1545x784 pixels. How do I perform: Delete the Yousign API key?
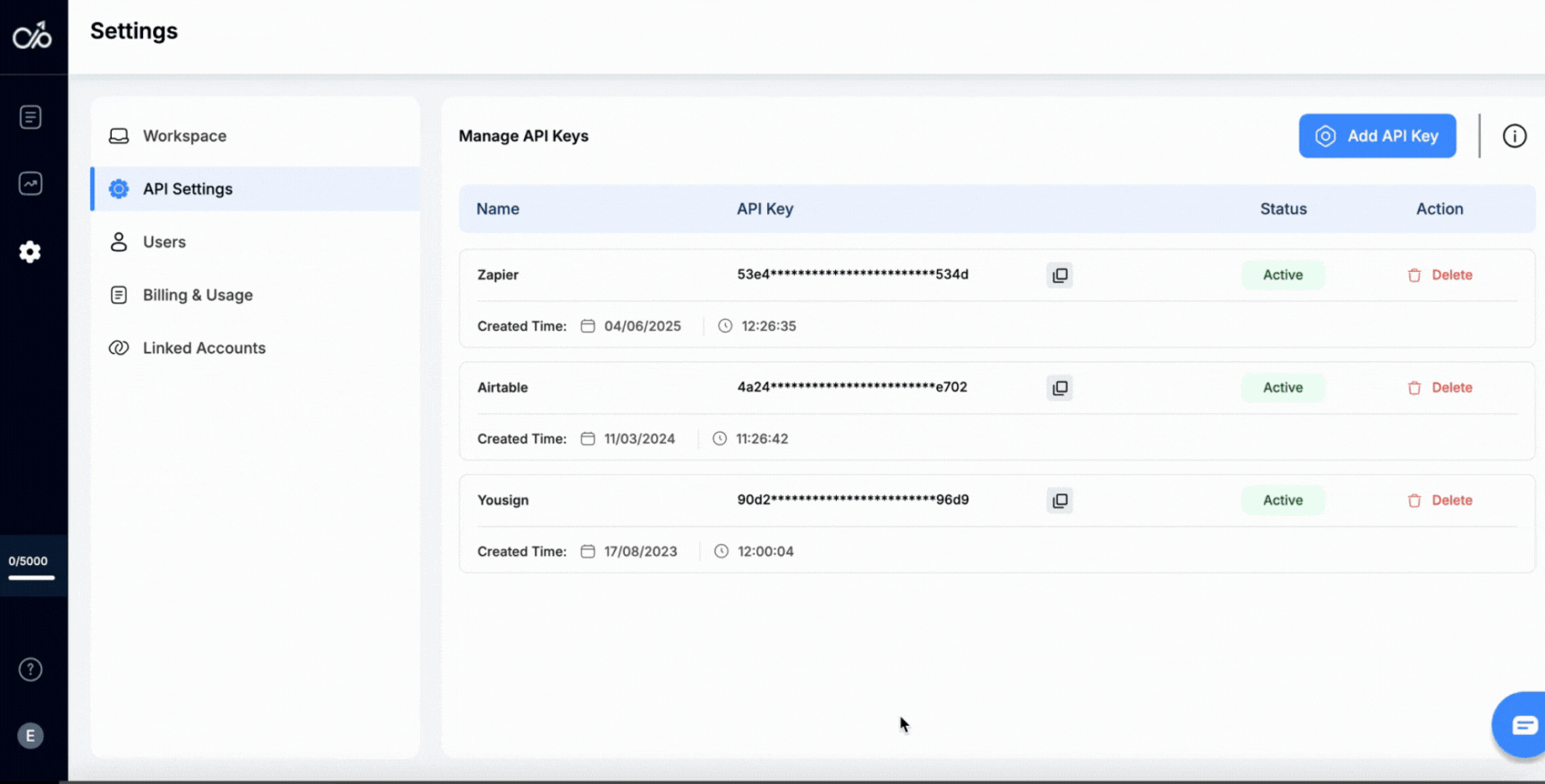tap(1440, 501)
